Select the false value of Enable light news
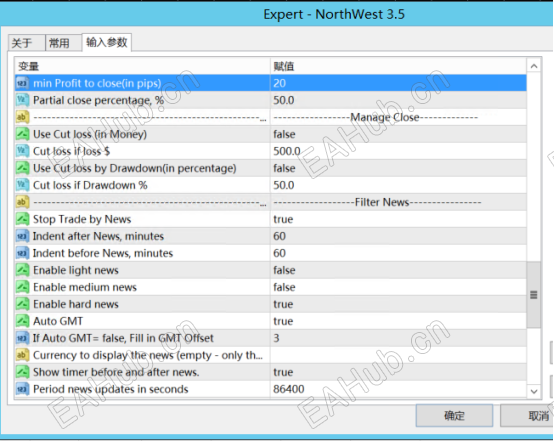Screen dimensions: 554x442 click(x=284, y=270)
